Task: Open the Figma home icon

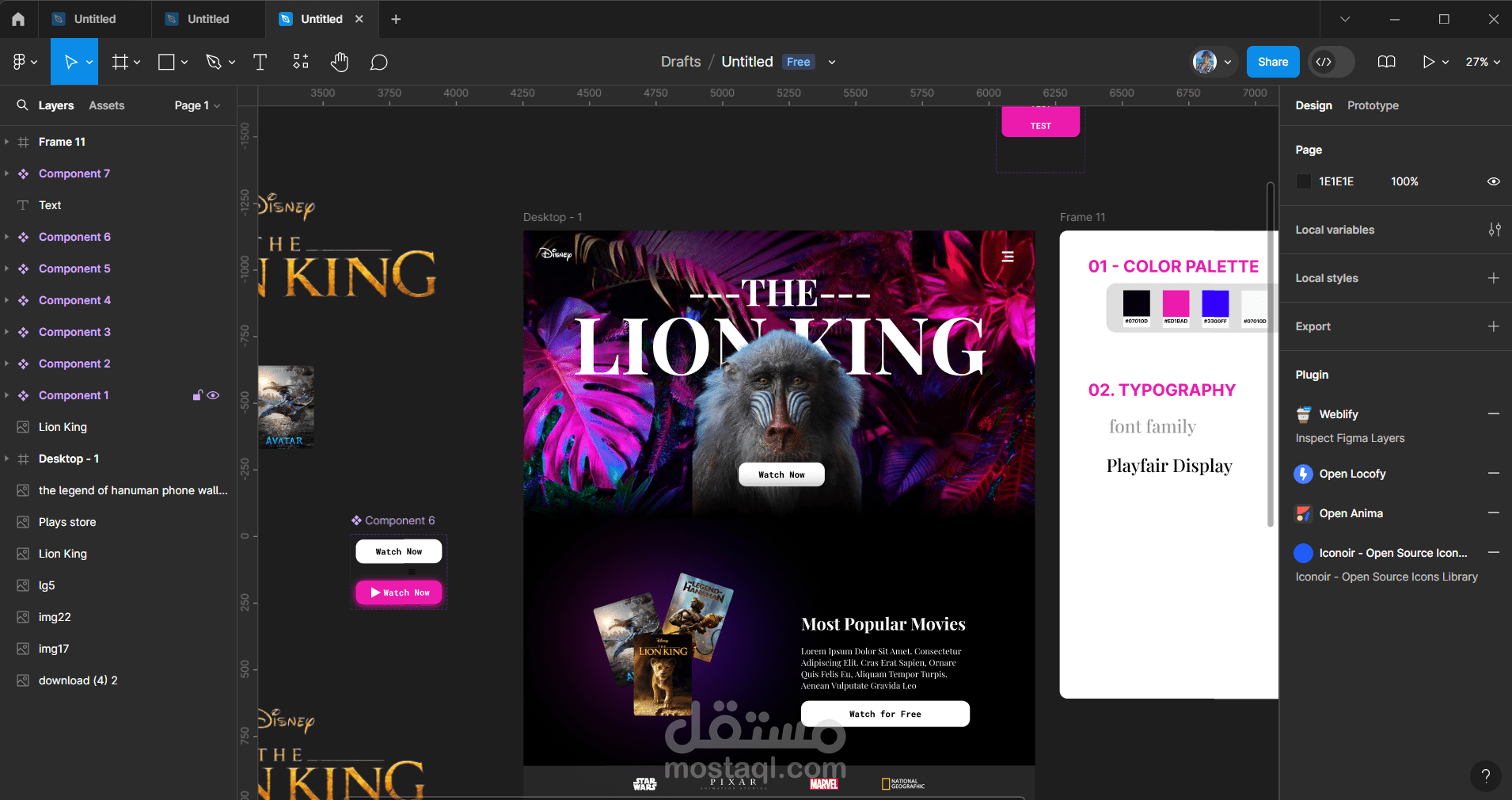Action: pos(18,19)
